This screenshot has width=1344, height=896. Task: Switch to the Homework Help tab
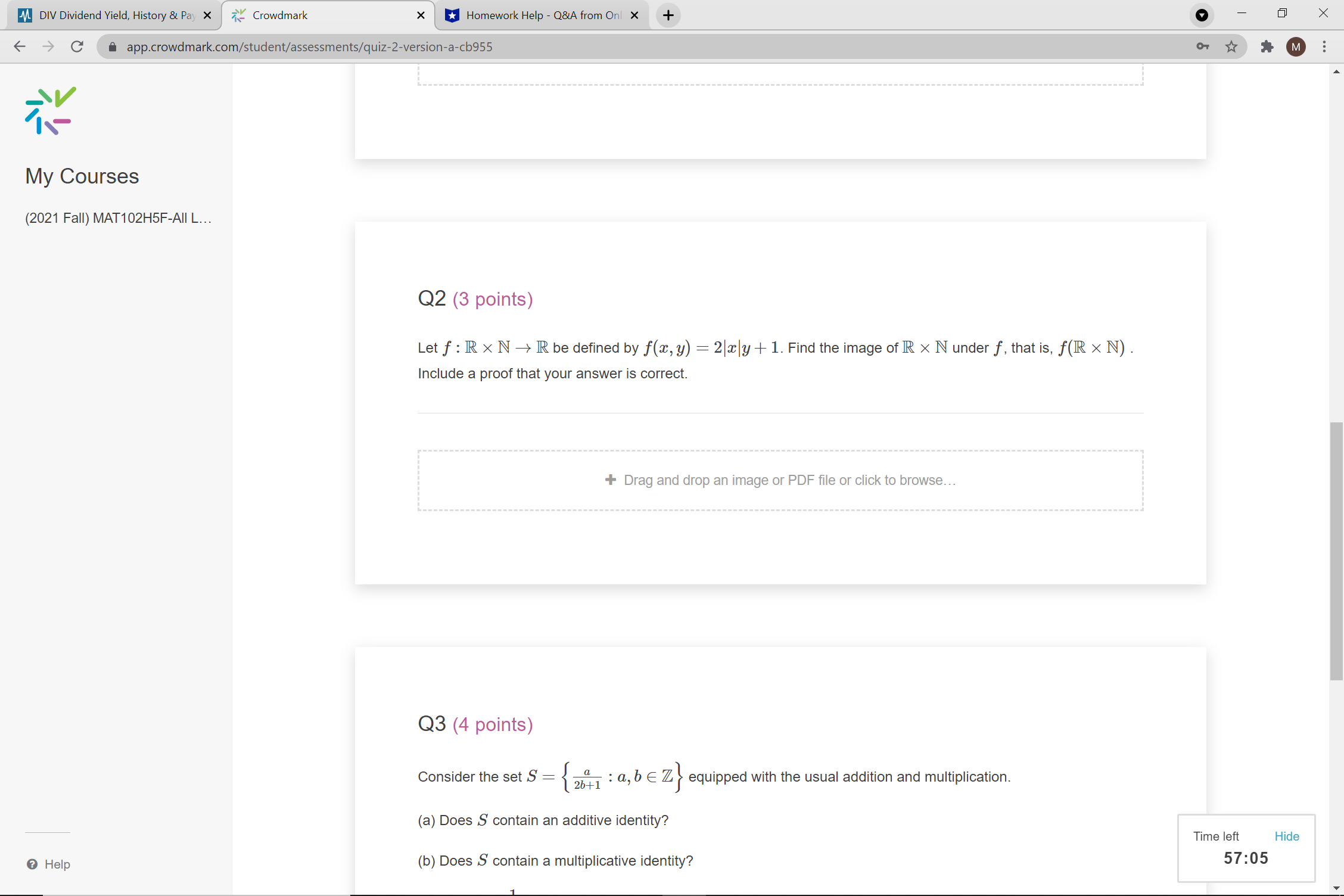click(x=536, y=15)
